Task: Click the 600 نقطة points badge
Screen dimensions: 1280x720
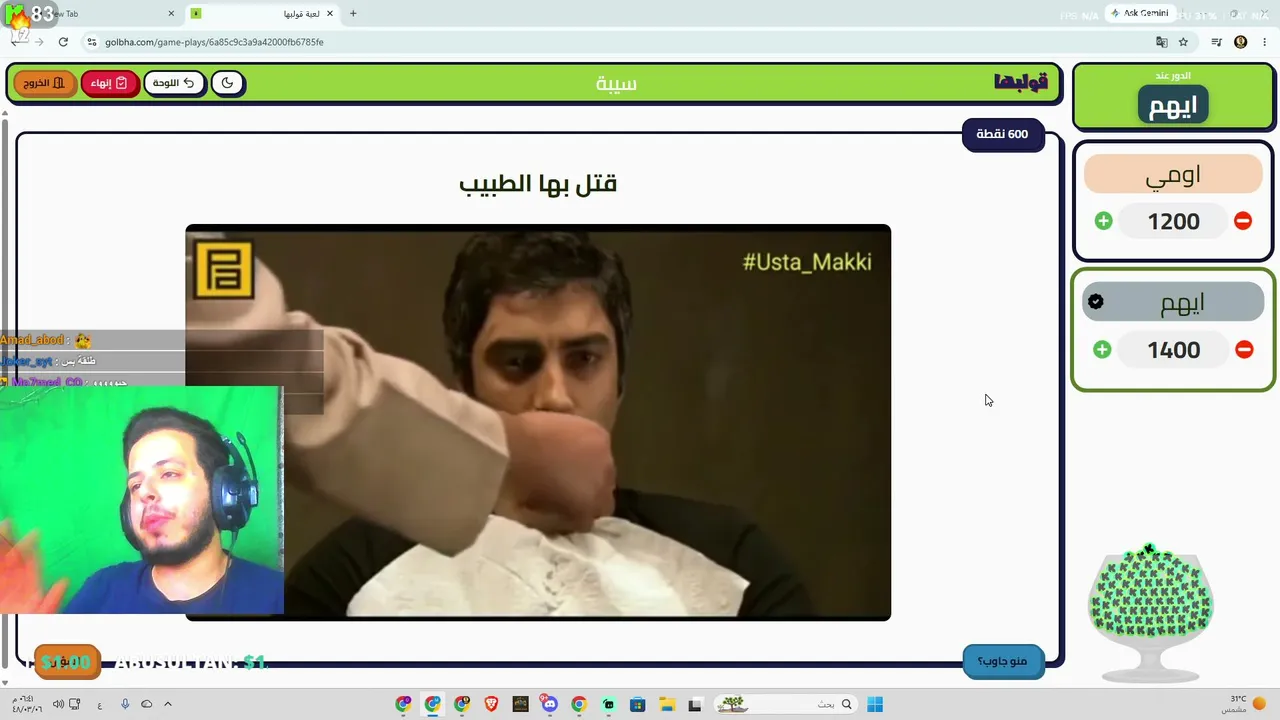Action: click(x=1002, y=134)
